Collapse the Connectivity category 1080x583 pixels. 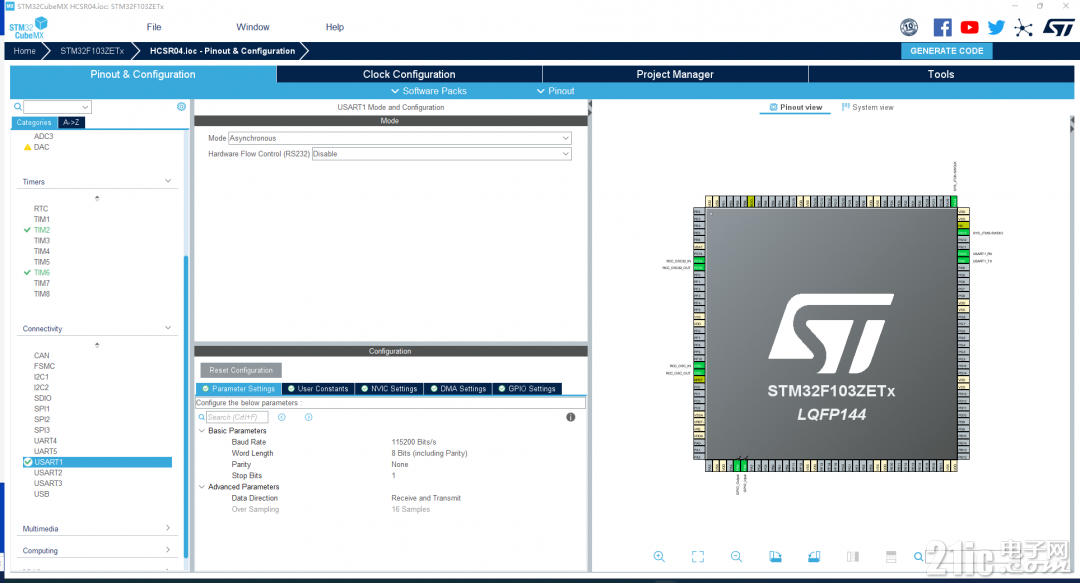(168, 328)
